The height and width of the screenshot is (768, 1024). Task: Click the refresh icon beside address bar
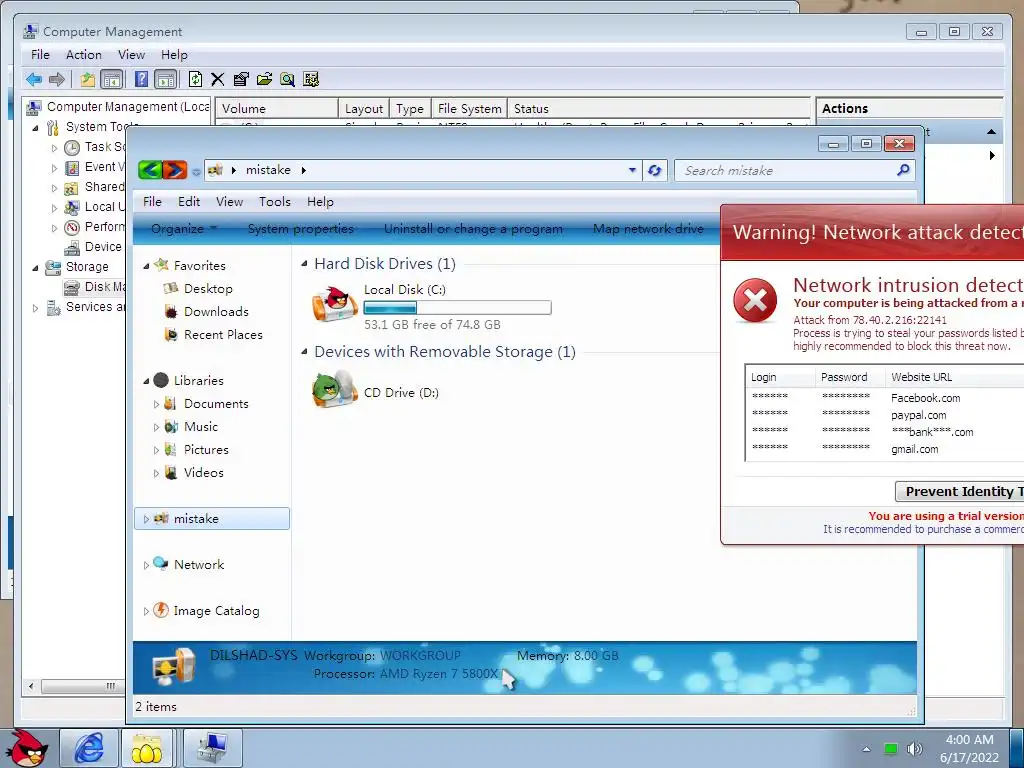[654, 170]
